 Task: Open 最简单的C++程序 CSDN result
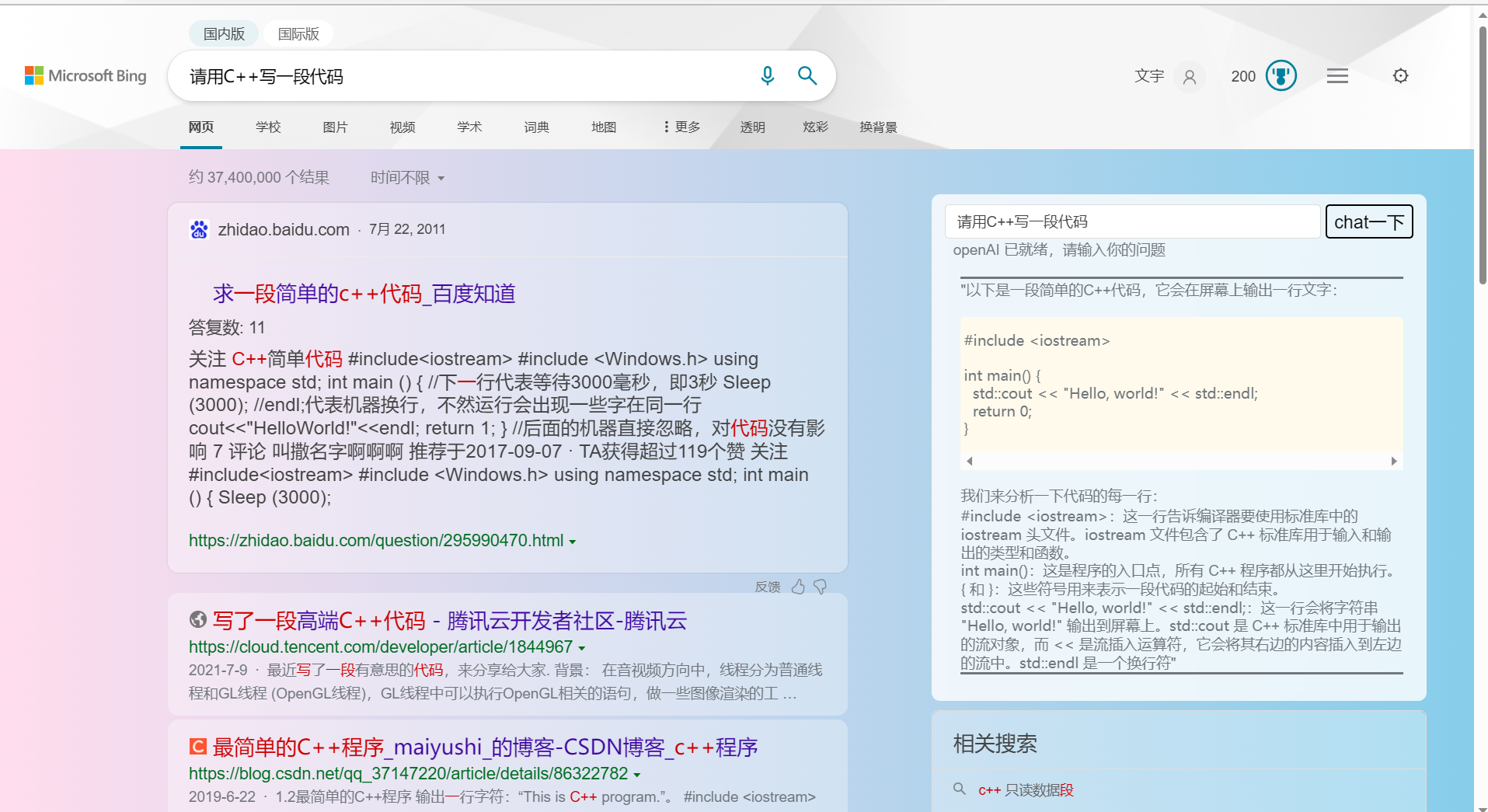coord(485,747)
